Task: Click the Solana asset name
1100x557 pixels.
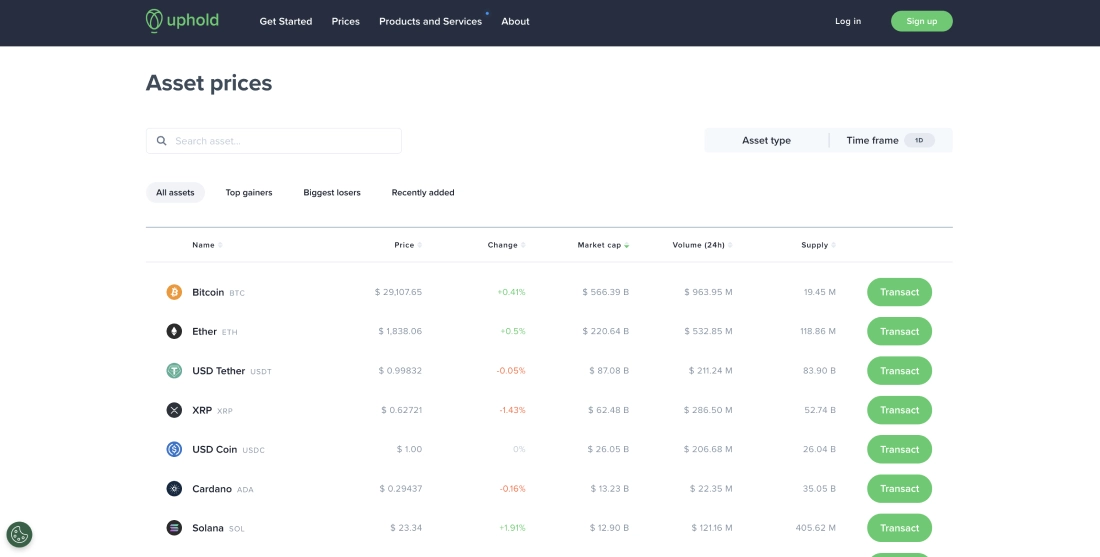Action: tap(208, 528)
